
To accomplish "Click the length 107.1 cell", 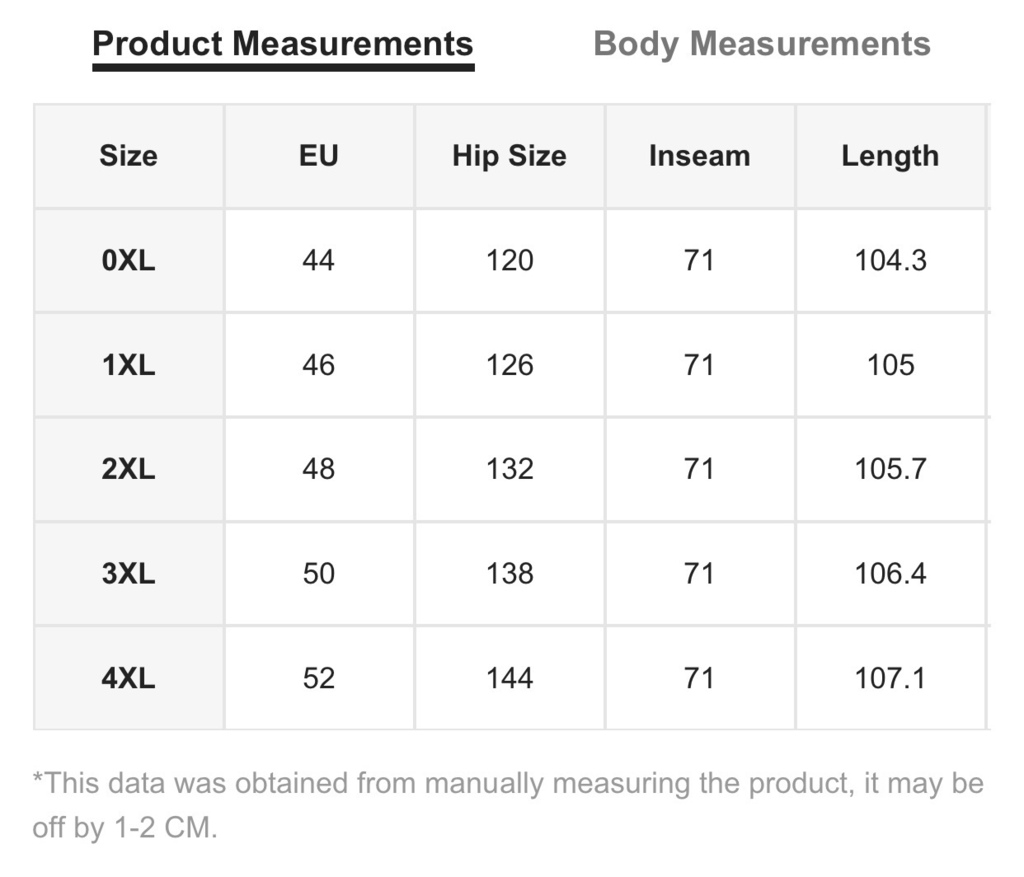I will (x=890, y=678).
